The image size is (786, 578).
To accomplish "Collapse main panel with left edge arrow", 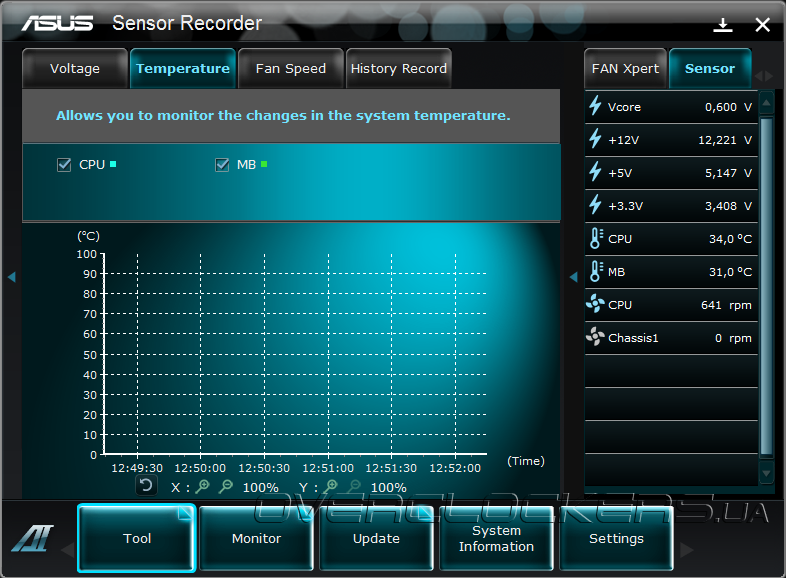I will tap(12, 277).
